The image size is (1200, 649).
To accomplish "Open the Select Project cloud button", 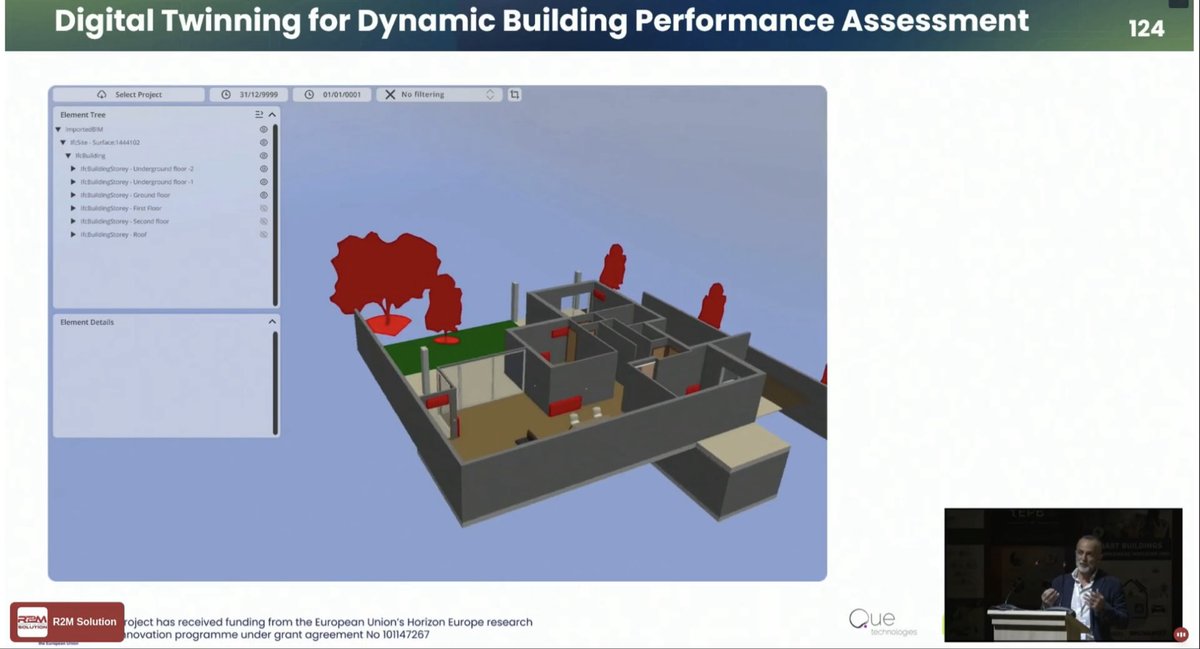I will pos(129,94).
